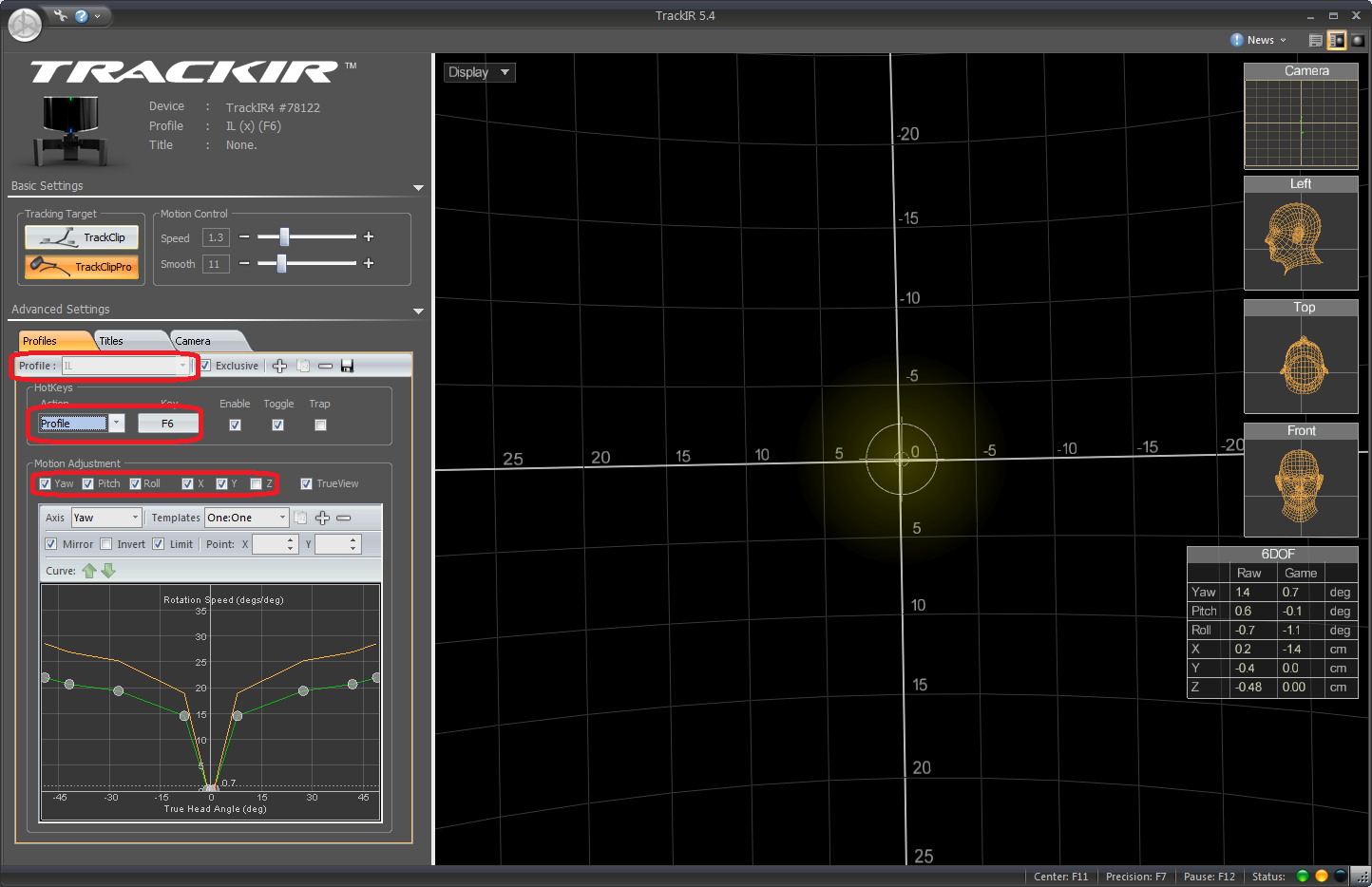Click the Speed value field 1.3
Viewport: 1372px width, 887px height.
coord(216,237)
